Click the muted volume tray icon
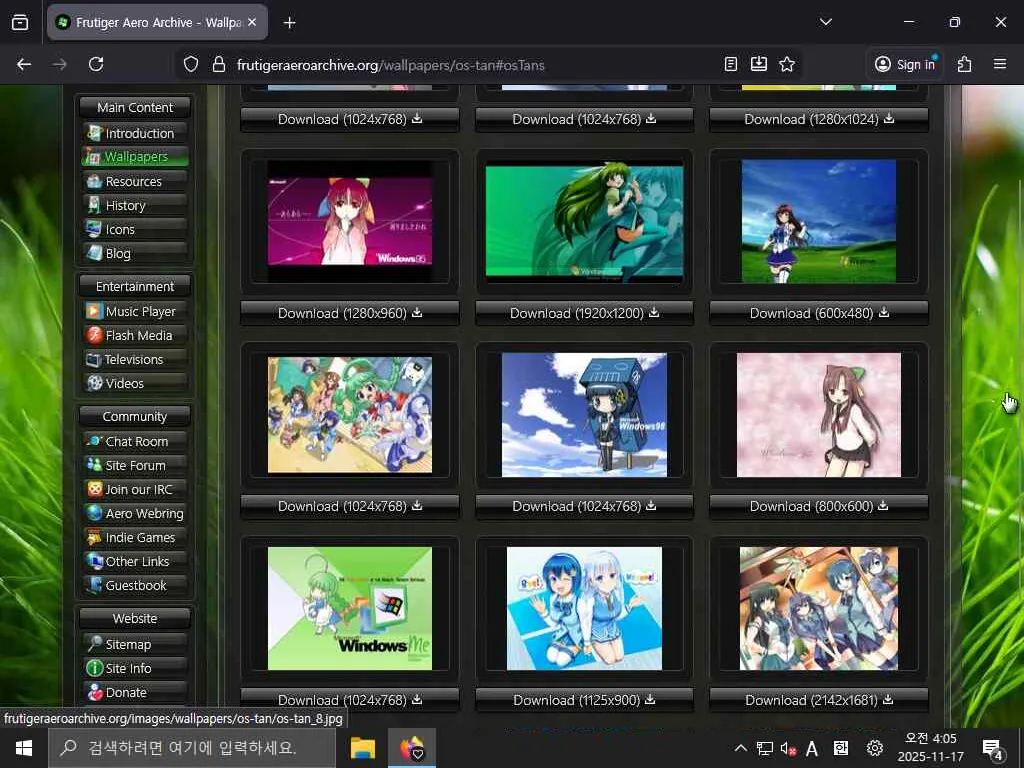 click(x=788, y=748)
